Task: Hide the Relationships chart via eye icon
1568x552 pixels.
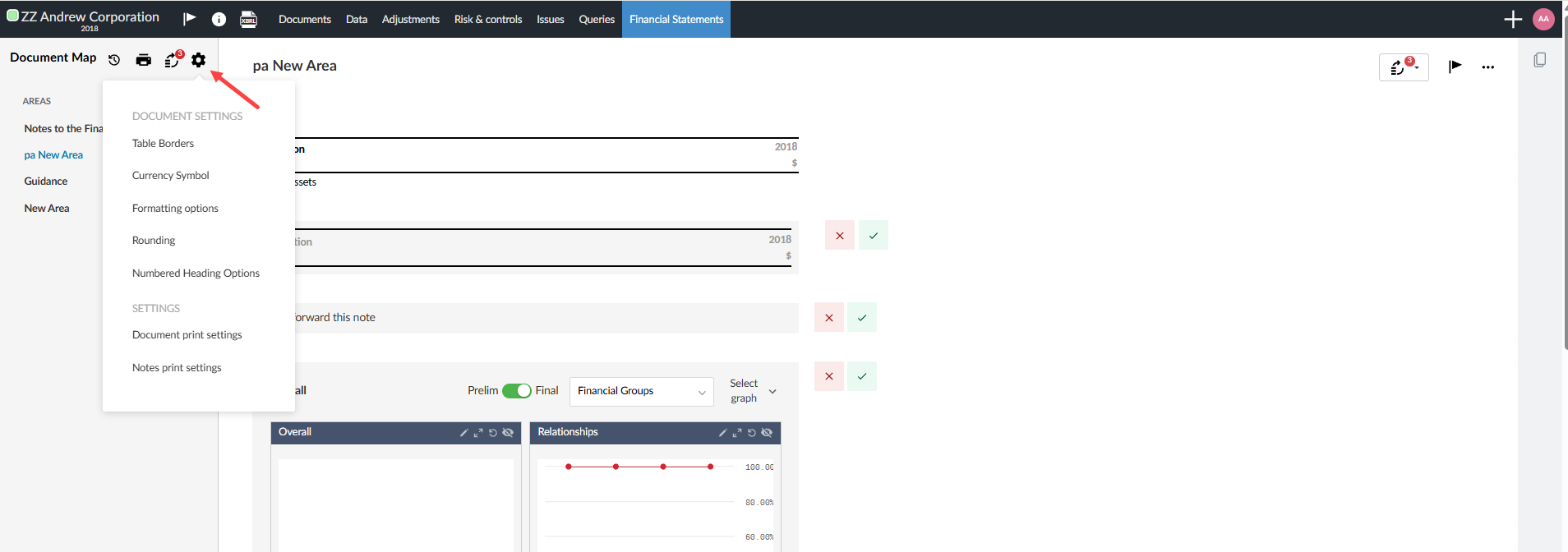Action: 767,433
